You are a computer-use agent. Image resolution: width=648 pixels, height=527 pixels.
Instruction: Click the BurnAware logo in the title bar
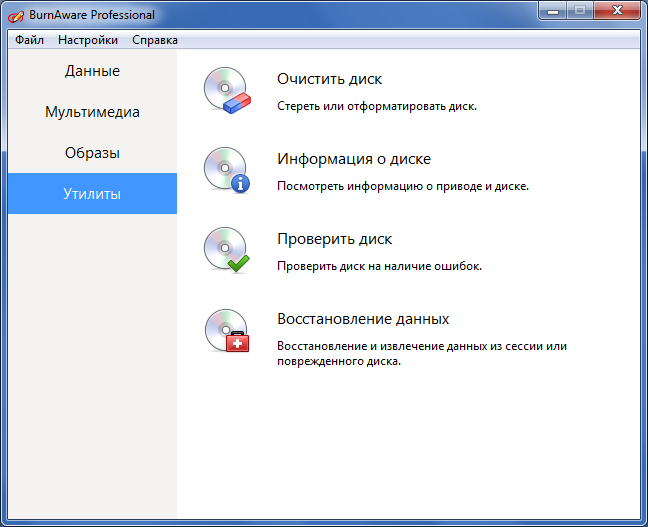pyautogui.click(x=16, y=15)
